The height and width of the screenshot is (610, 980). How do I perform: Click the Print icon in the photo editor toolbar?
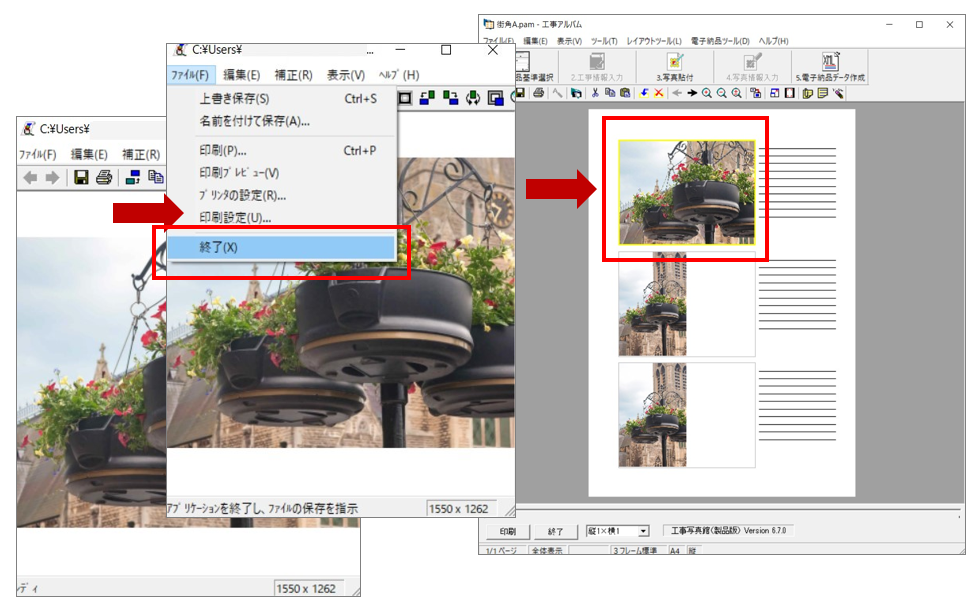pyautogui.click(x=105, y=177)
